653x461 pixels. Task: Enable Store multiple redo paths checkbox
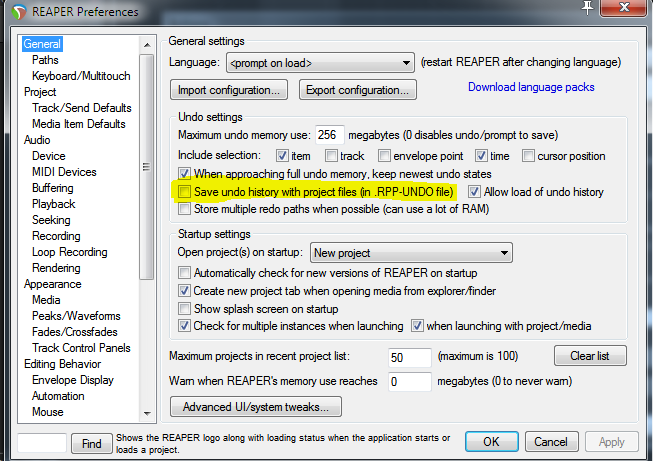coord(184,209)
